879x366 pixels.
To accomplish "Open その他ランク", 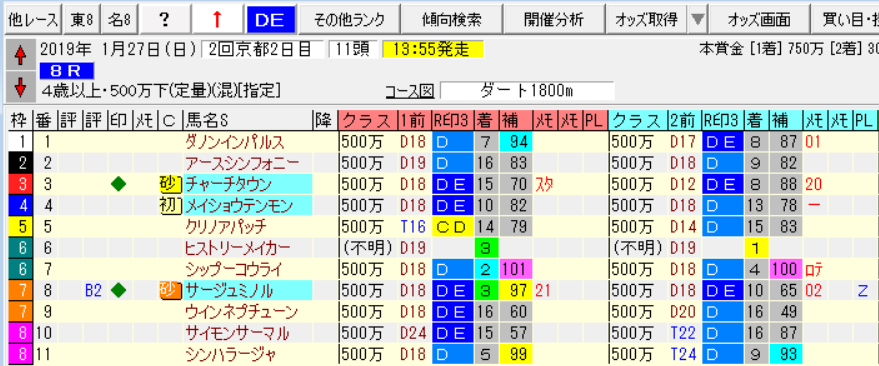I will [350, 19].
